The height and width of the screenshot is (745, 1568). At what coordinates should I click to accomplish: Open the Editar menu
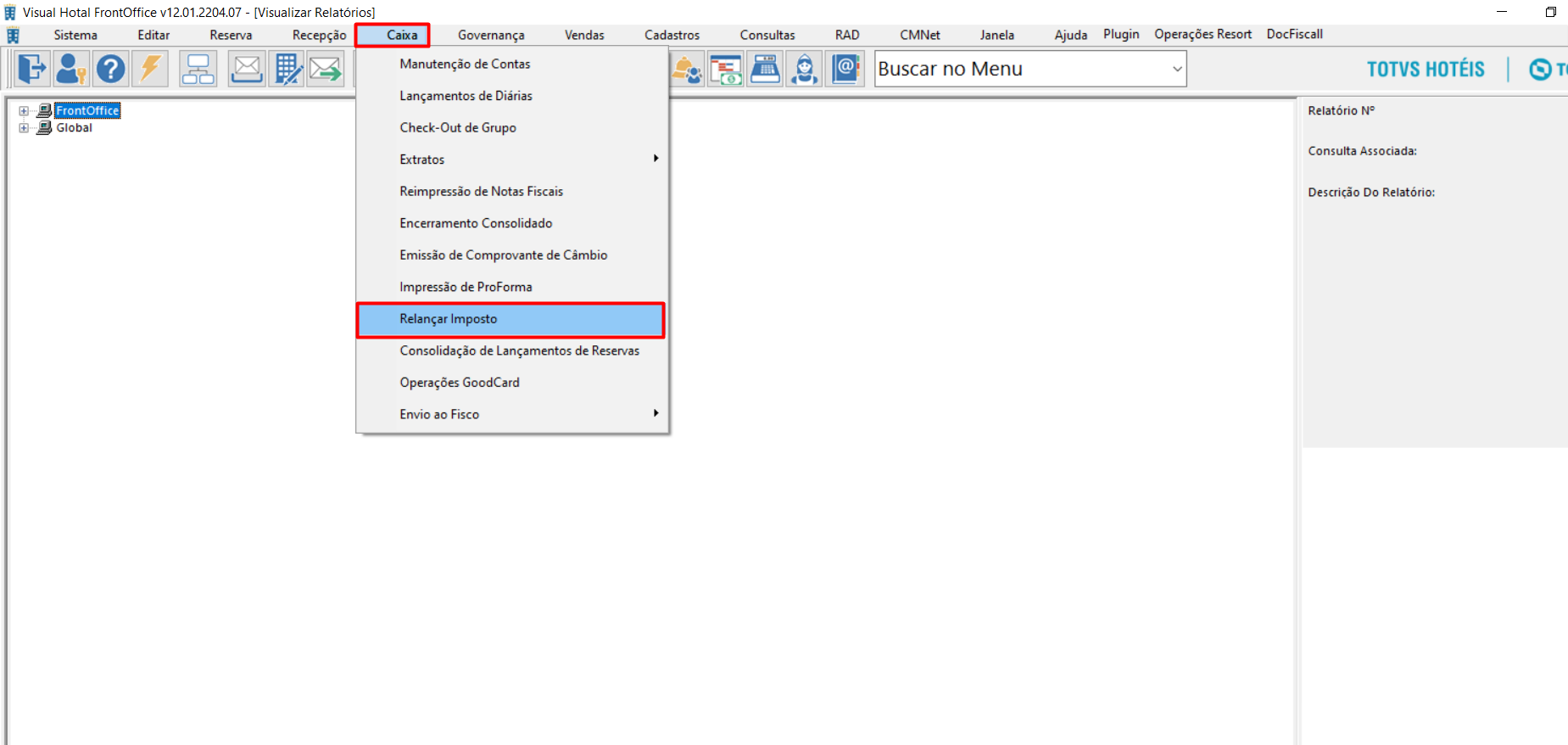(153, 35)
